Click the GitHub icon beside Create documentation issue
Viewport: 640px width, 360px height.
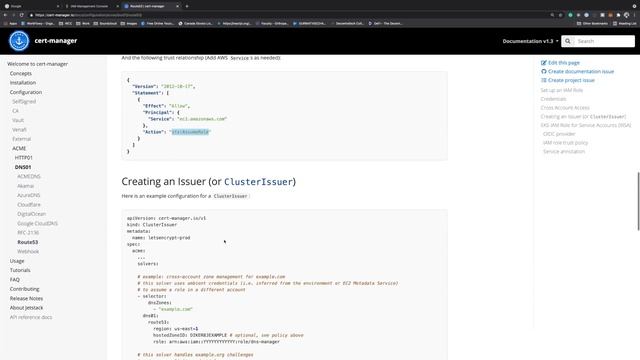point(543,71)
